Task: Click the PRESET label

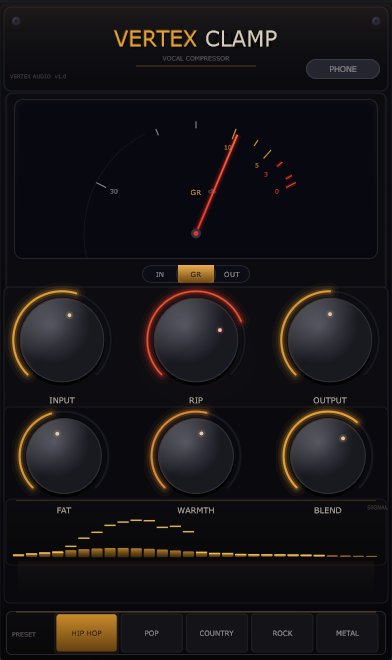Action: coord(24,634)
